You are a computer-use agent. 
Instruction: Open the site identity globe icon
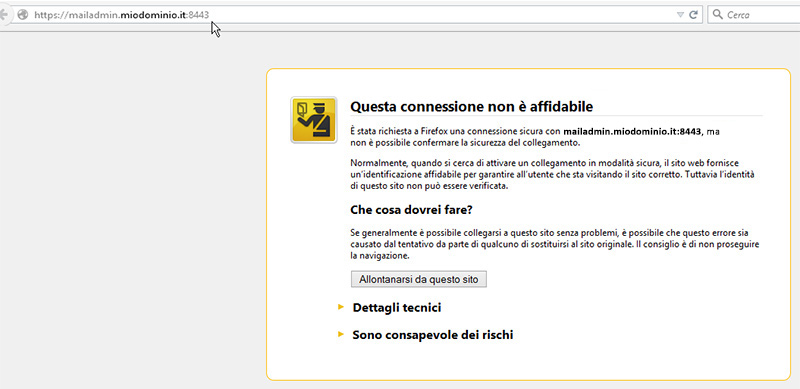[22, 14]
